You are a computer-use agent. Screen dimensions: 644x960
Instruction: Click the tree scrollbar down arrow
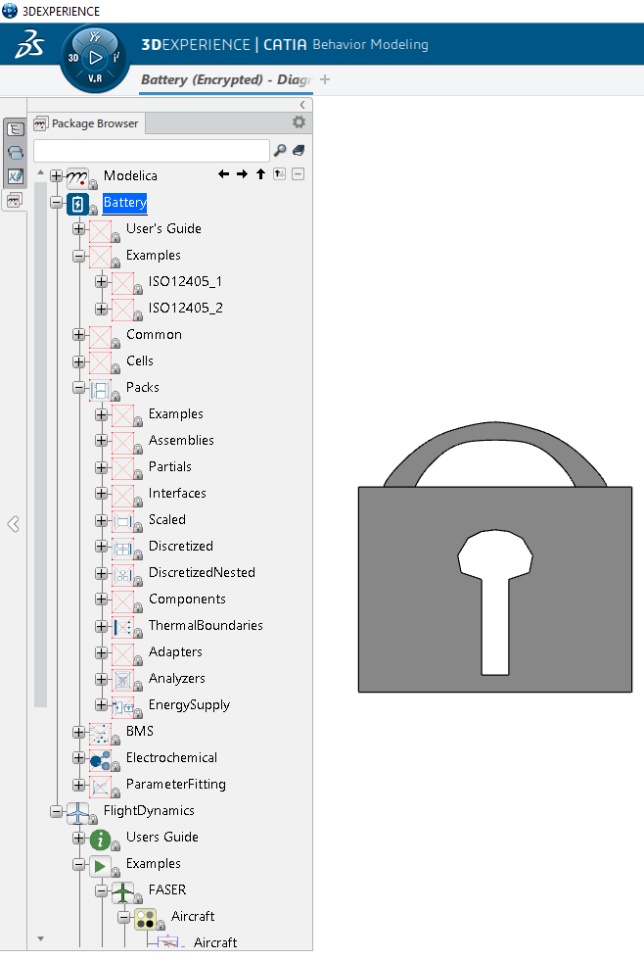point(40,939)
